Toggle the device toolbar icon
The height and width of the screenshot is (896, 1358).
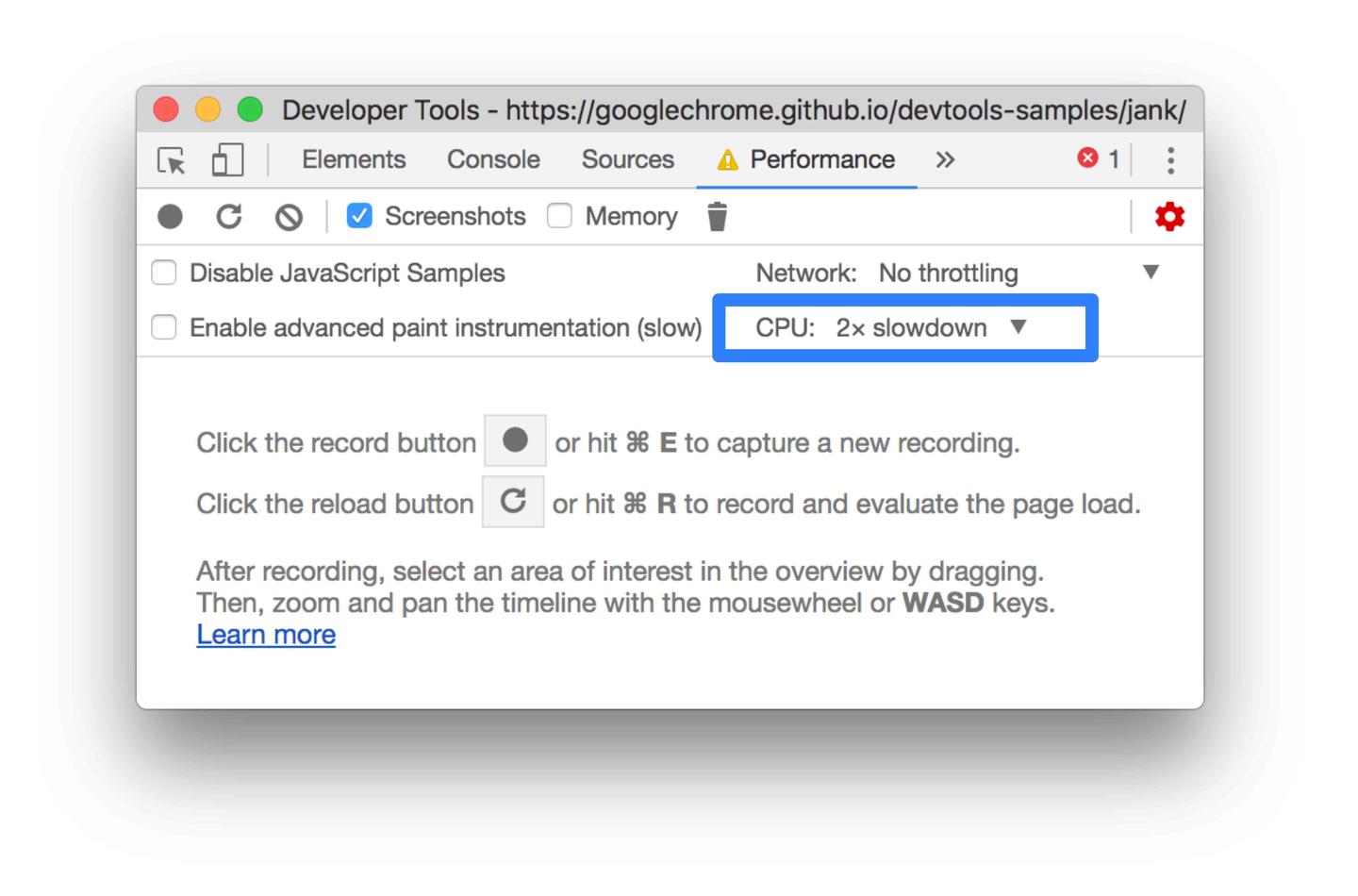point(226,159)
